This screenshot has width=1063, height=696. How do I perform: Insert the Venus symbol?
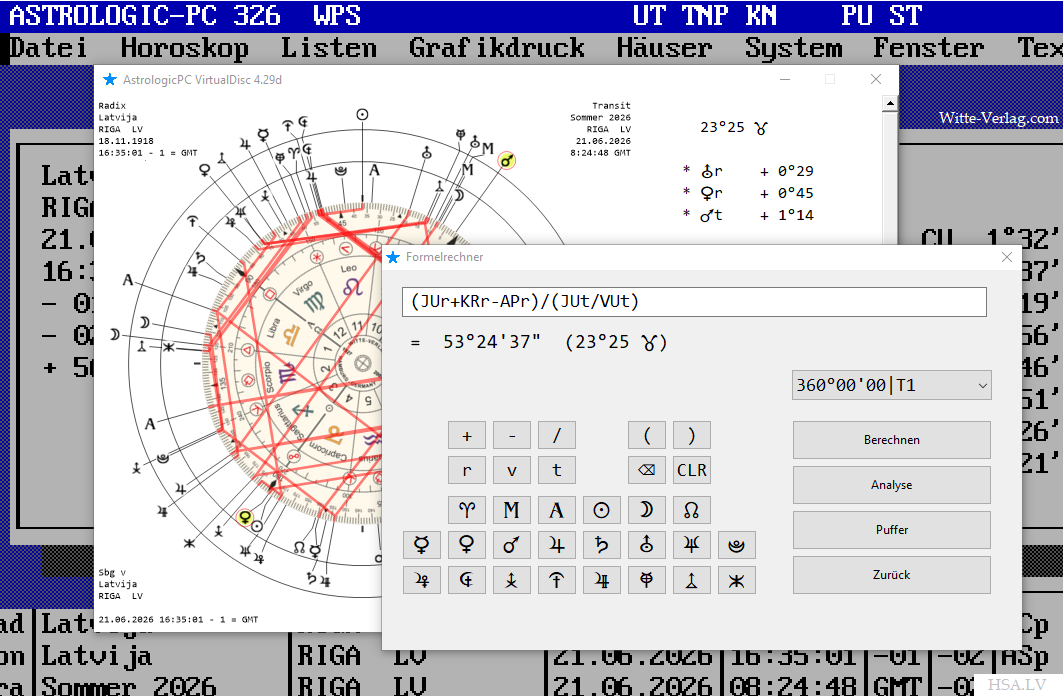click(x=466, y=545)
